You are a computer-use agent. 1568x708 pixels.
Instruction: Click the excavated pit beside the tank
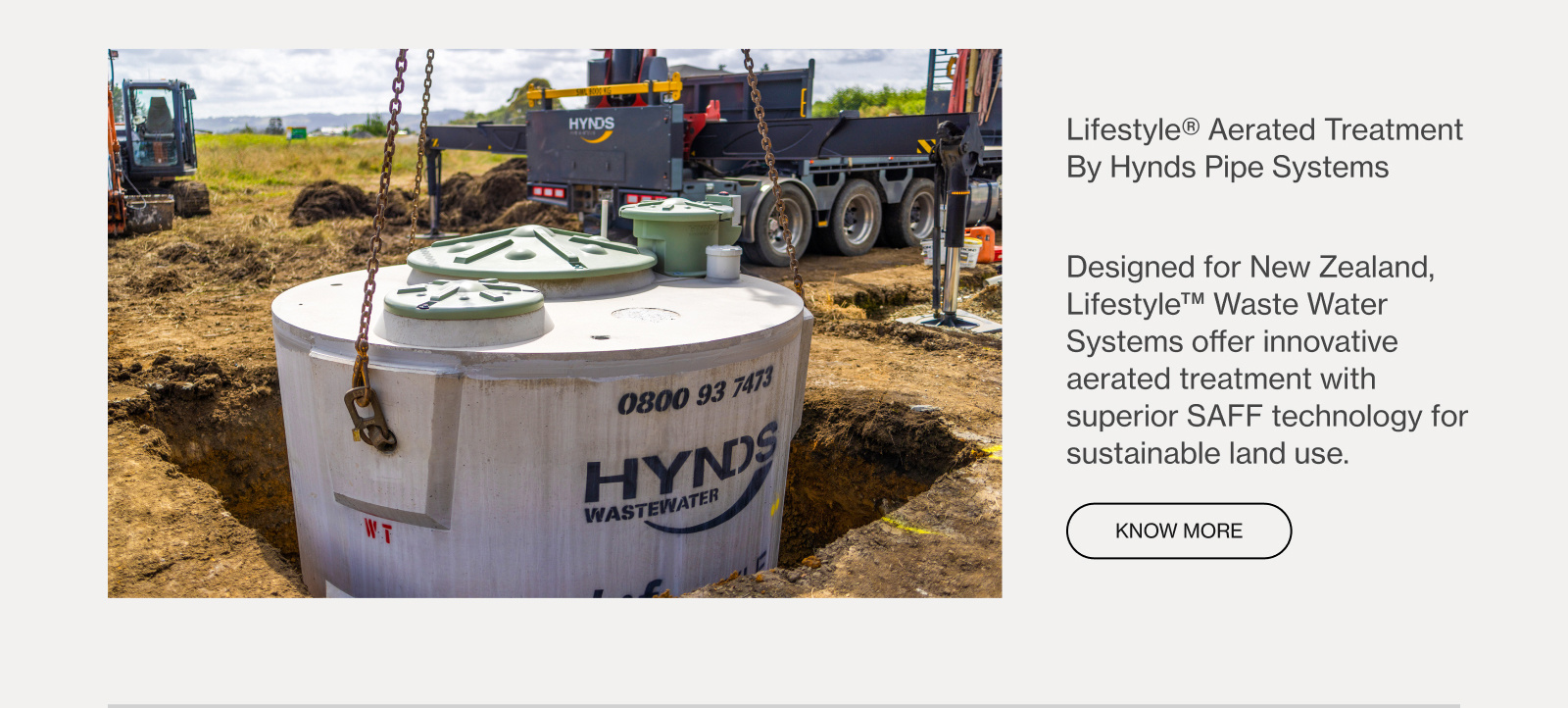pos(872,476)
